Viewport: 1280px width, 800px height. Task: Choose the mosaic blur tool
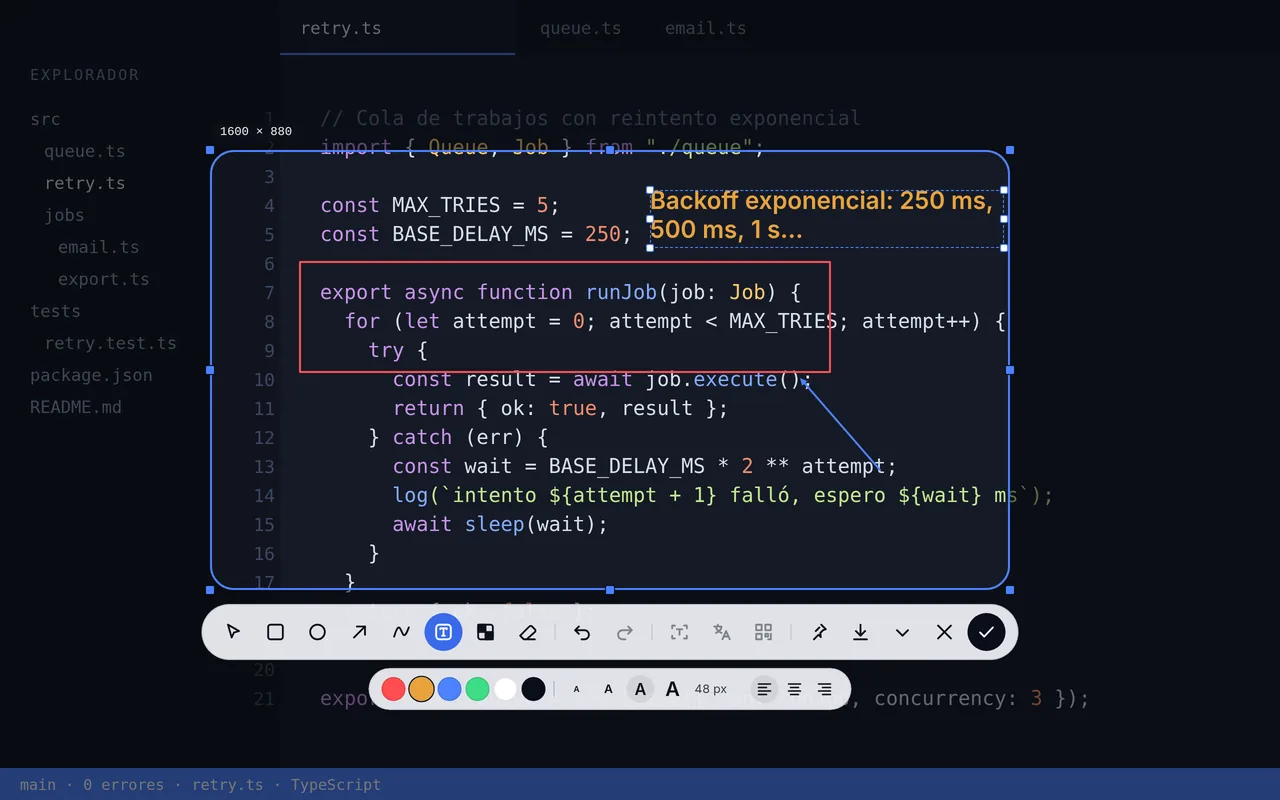tap(486, 632)
